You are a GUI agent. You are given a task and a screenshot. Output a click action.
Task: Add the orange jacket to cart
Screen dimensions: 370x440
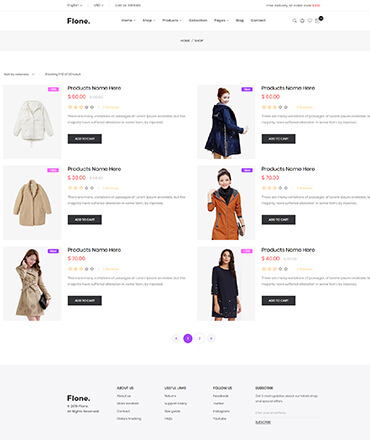pyautogui.click(x=278, y=220)
